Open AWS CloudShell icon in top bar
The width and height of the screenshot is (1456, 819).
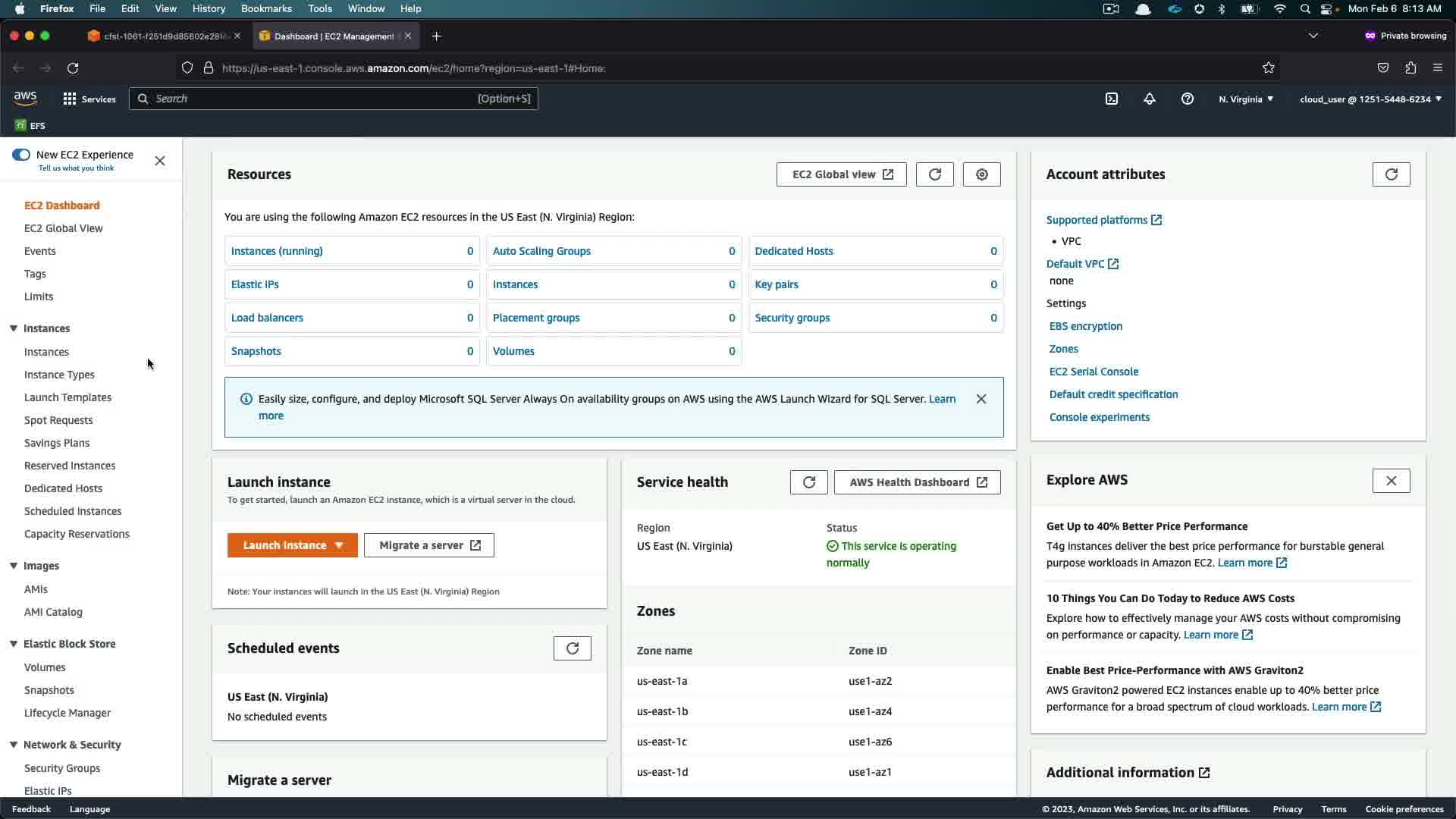coord(1112,99)
